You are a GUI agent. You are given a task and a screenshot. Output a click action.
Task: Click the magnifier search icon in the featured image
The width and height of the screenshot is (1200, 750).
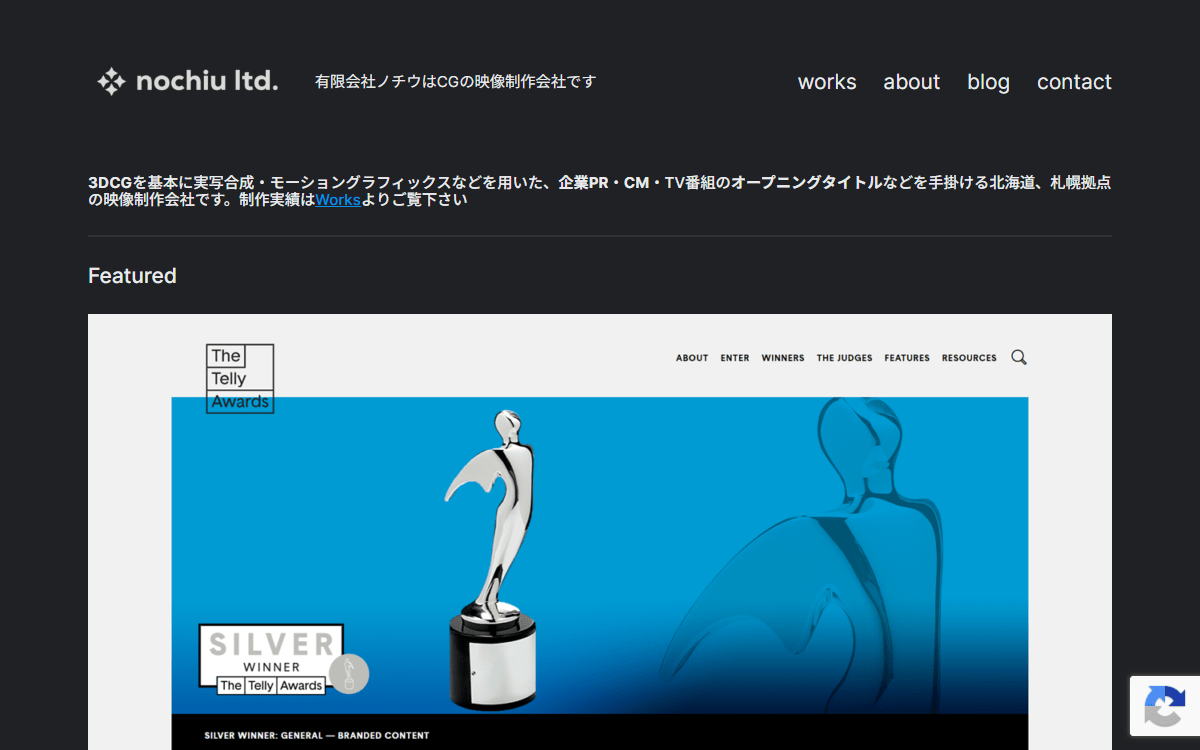coord(1019,357)
